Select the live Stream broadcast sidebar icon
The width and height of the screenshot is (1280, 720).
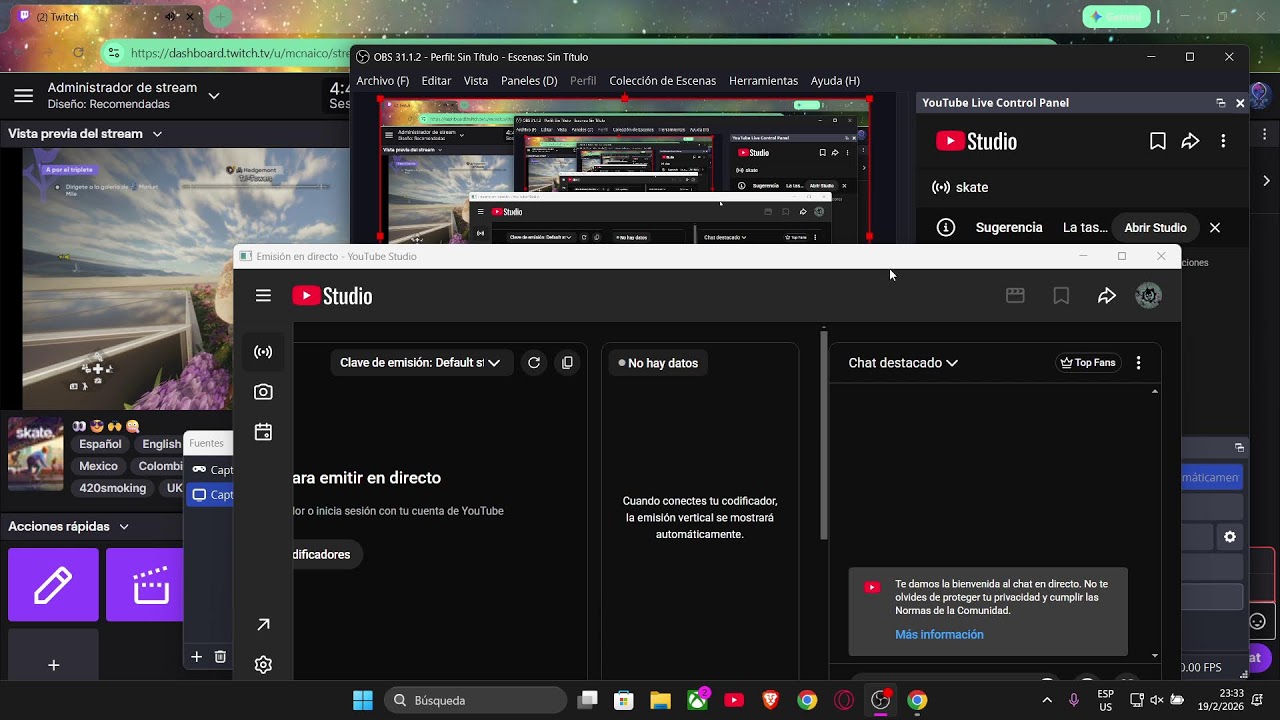pyautogui.click(x=263, y=352)
